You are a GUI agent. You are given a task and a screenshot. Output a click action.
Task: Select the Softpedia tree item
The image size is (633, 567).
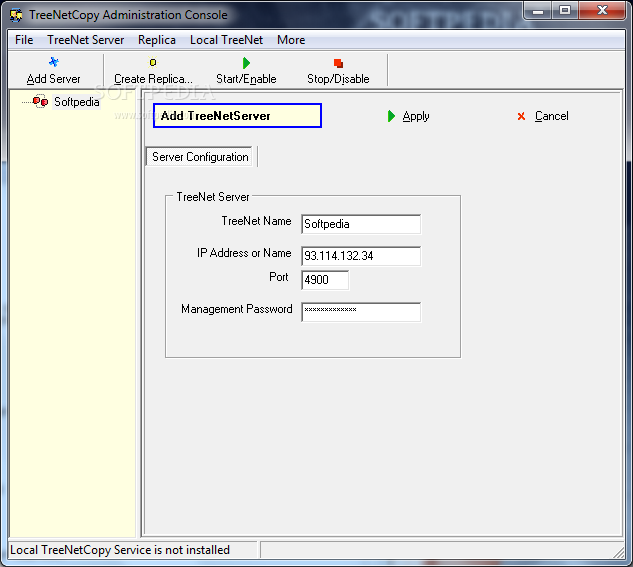[77, 102]
